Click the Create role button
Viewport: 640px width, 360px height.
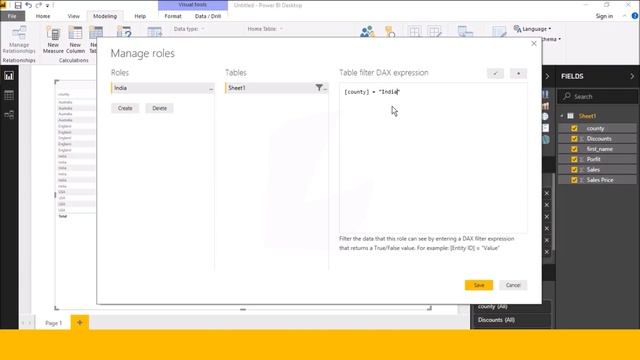pos(125,108)
